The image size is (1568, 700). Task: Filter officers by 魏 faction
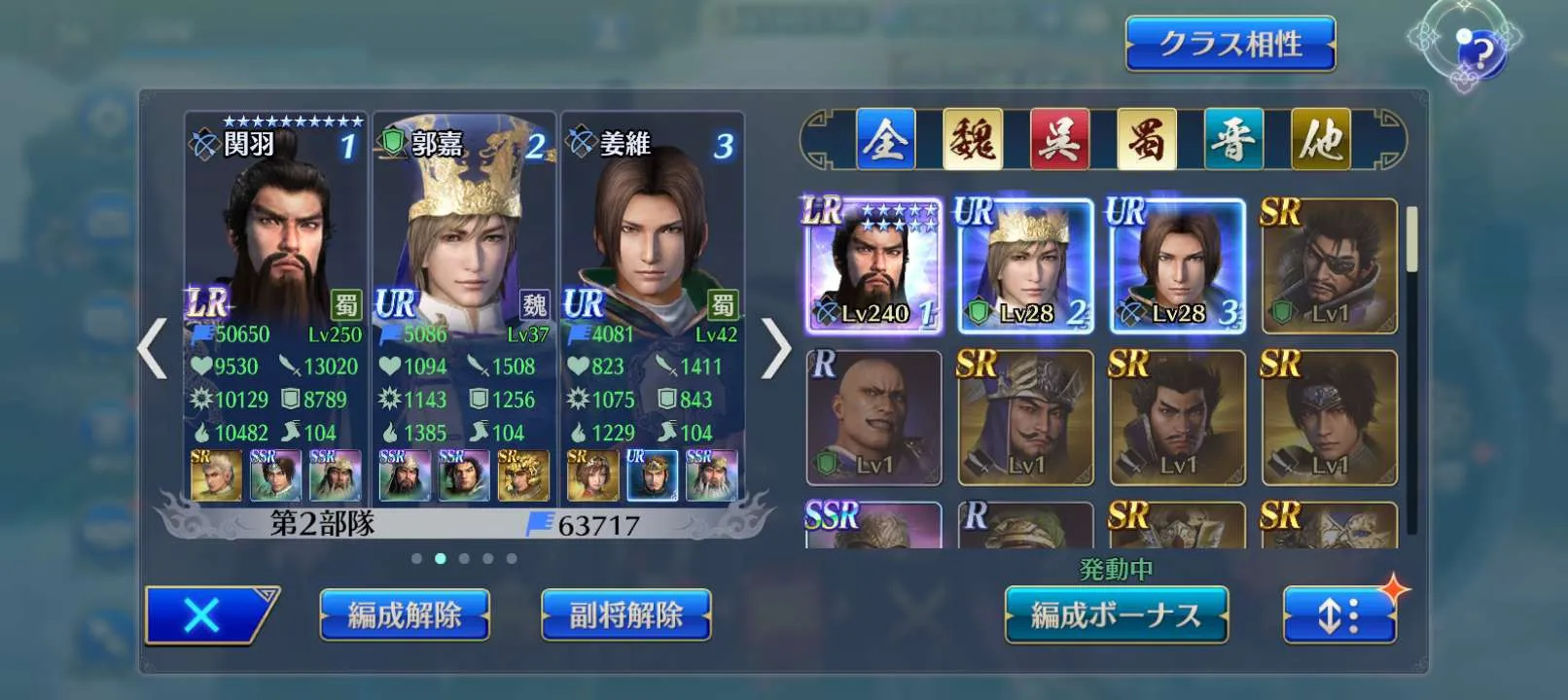pos(972,139)
